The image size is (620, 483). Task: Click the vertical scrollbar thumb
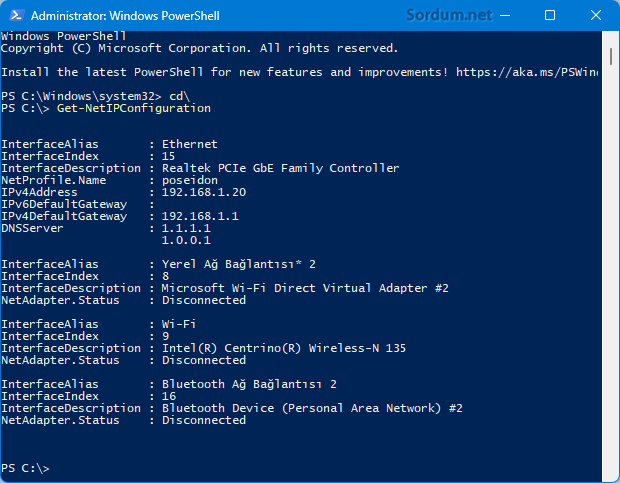click(x=611, y=56)
